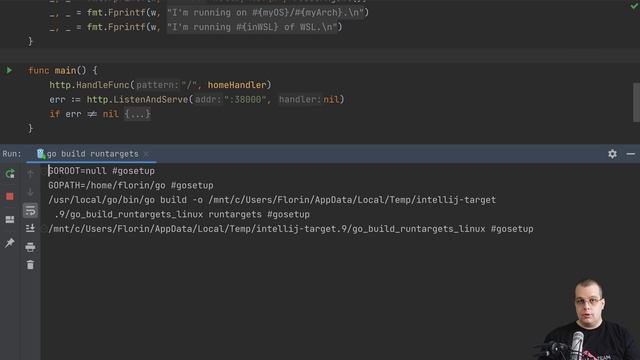Close the 'go build runtargets' tab
640x360 pixels.
click(146, 154)
